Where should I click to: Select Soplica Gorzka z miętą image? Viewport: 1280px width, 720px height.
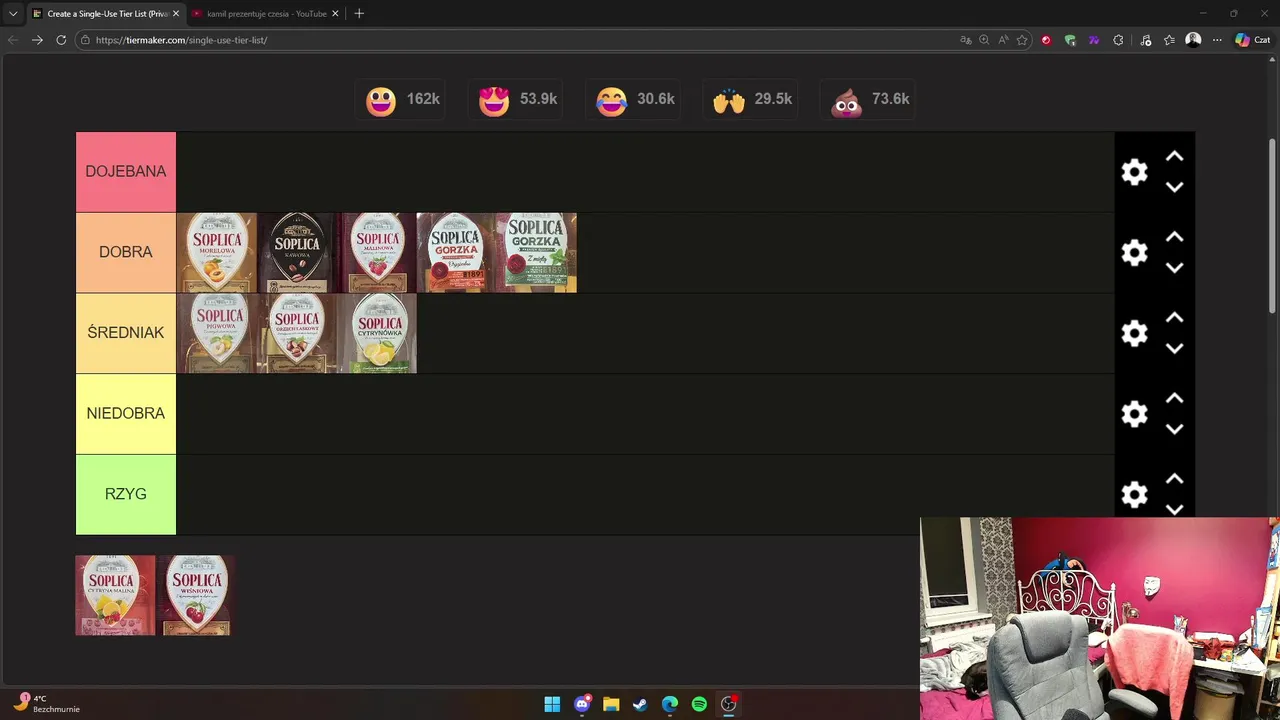pyautogui.click(x=537, y=252)
